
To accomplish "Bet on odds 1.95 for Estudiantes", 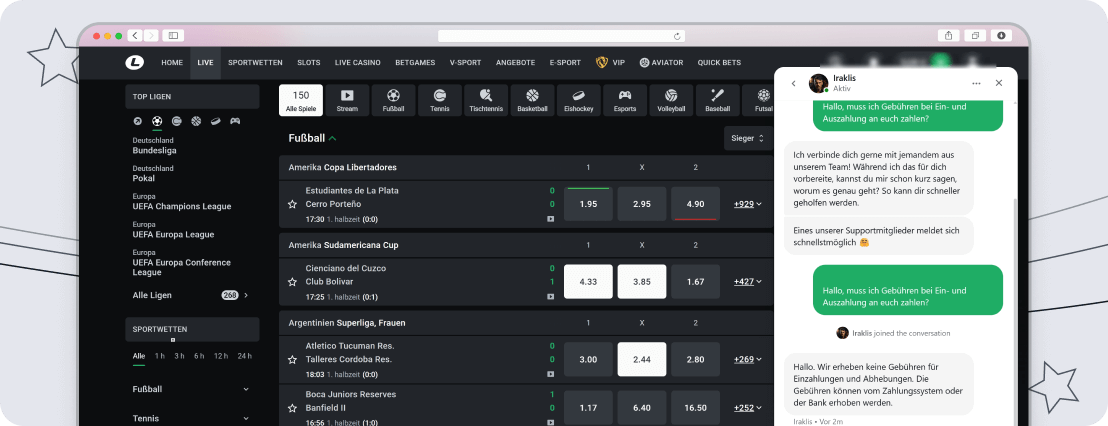I will pyautogui.click(x=589, y=204).
